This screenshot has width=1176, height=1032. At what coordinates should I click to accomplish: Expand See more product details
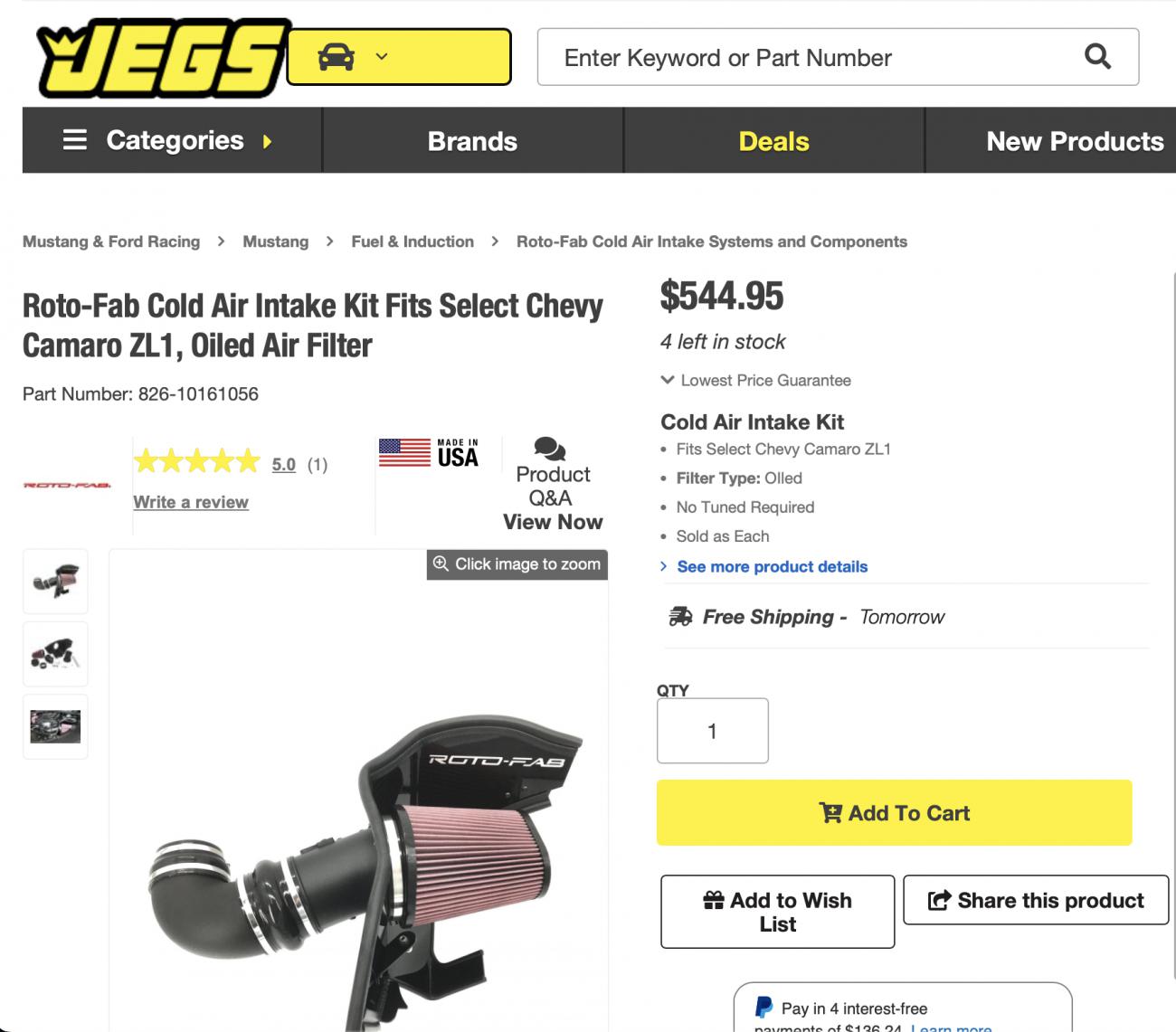coord(772,566)
